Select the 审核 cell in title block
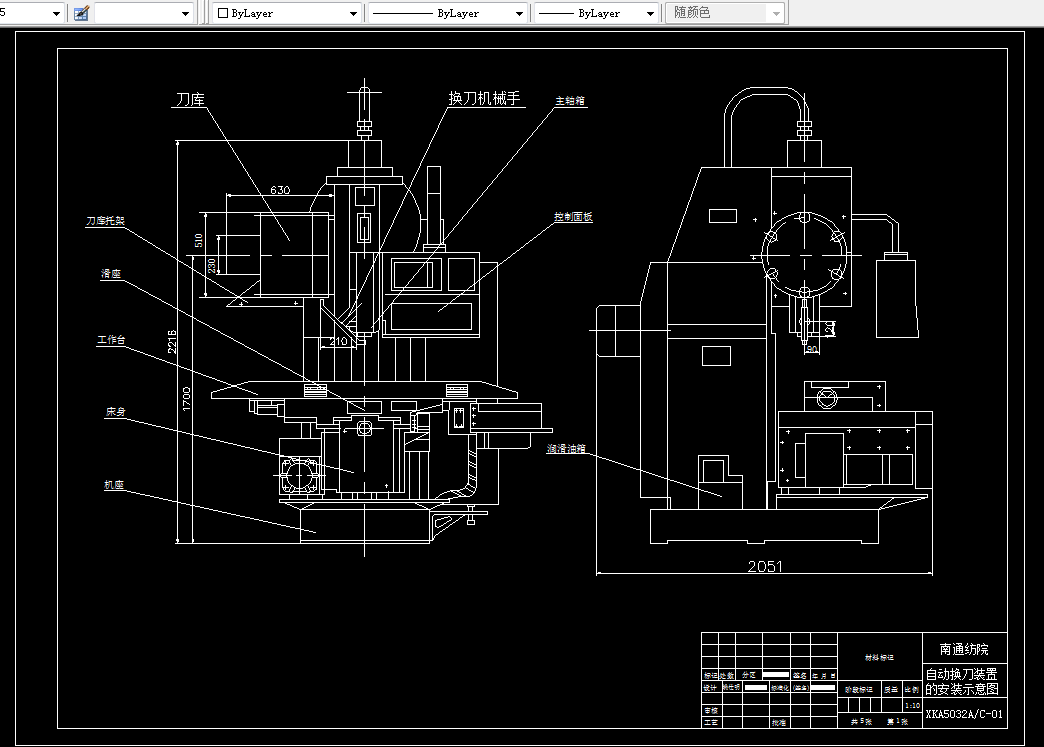Viewport: 1044px width, 747px height. 710,711
